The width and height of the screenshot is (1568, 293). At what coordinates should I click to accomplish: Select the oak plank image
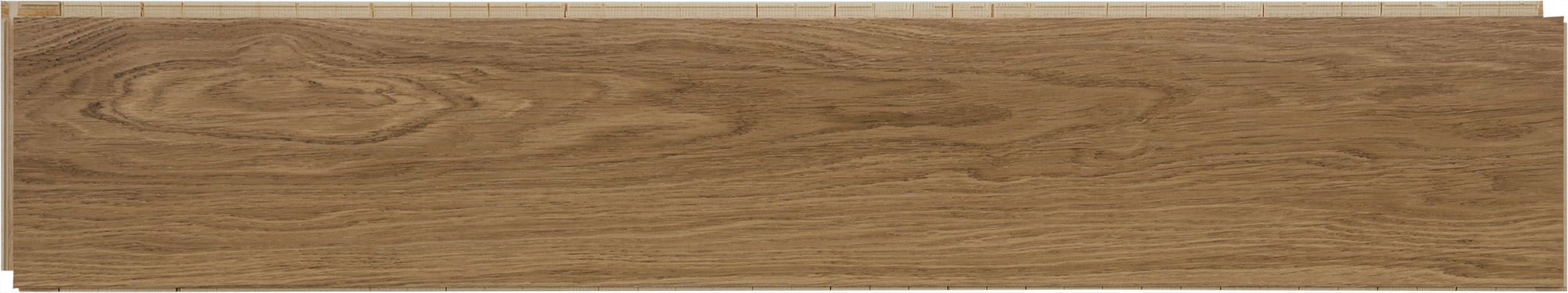[x=784, y=146]
